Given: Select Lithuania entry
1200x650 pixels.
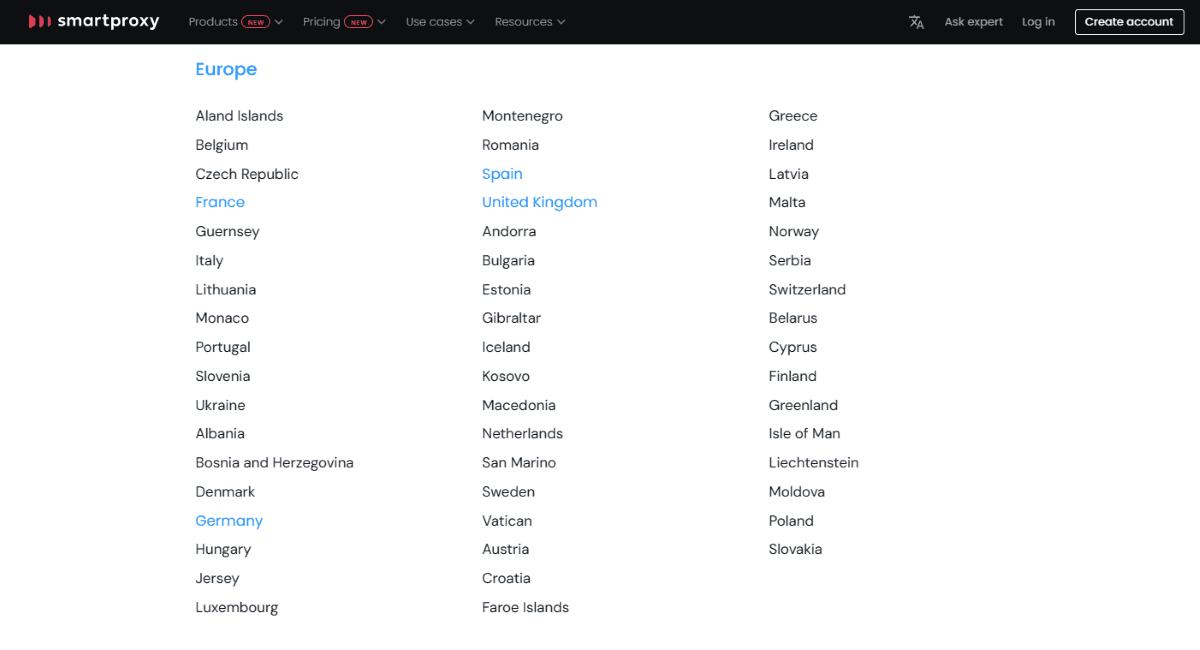Looking at the screenshot, I should 226,289.
